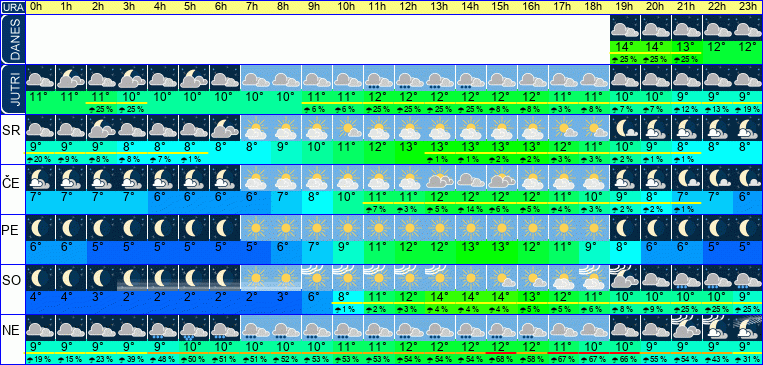
Task: Select the JUTRI day tab
Action: (x=12, y=89)
